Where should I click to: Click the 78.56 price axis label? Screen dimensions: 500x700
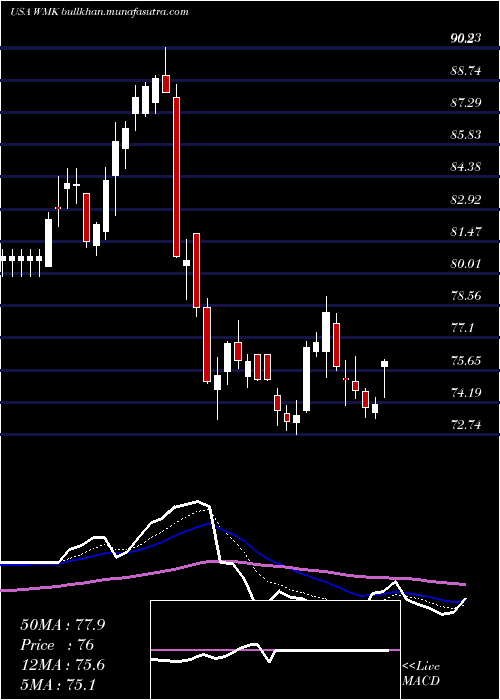pos(466,296)
